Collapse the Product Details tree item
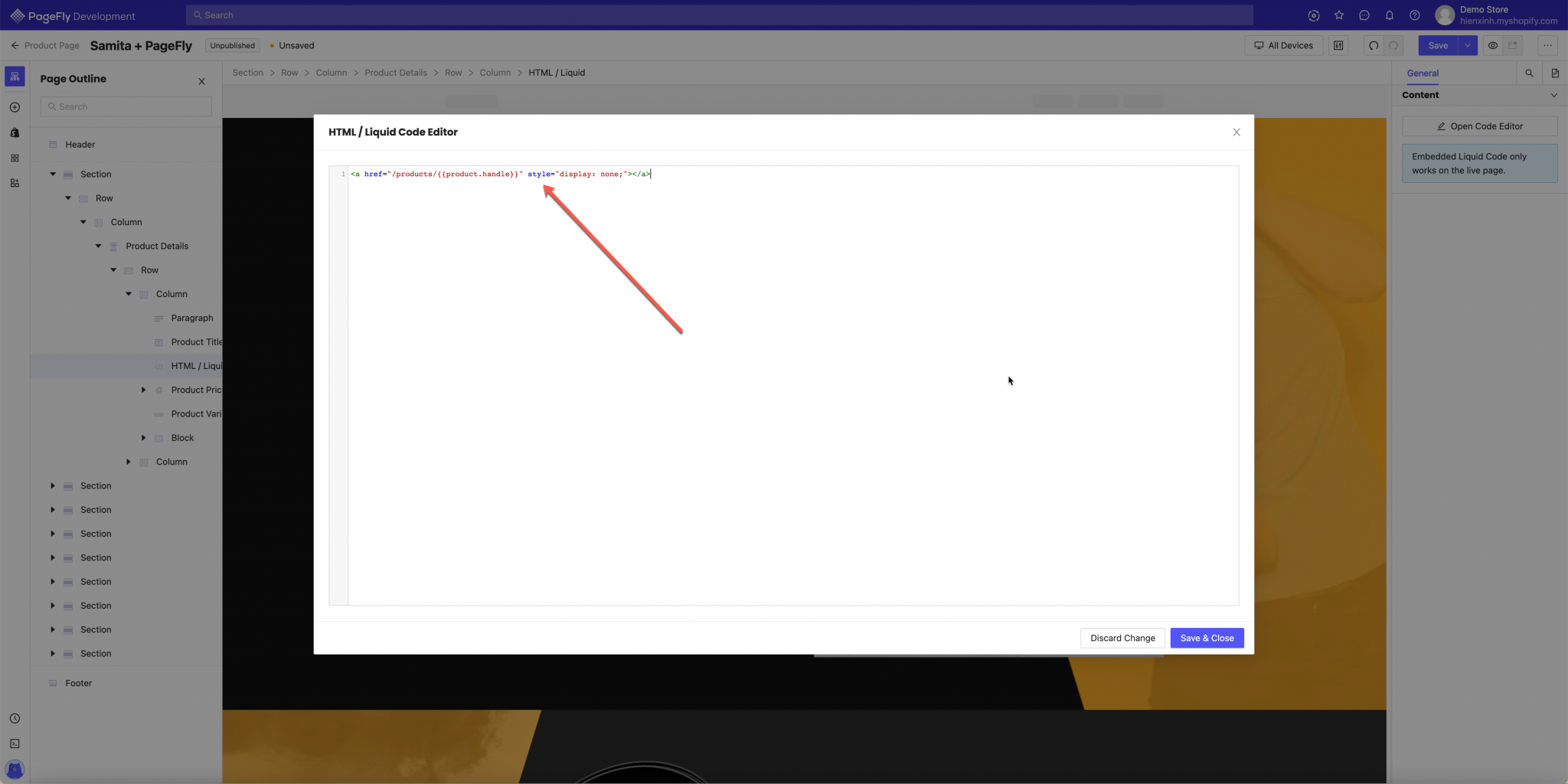The height and width of the screenshot is (784, 1568). coord(98,246)
